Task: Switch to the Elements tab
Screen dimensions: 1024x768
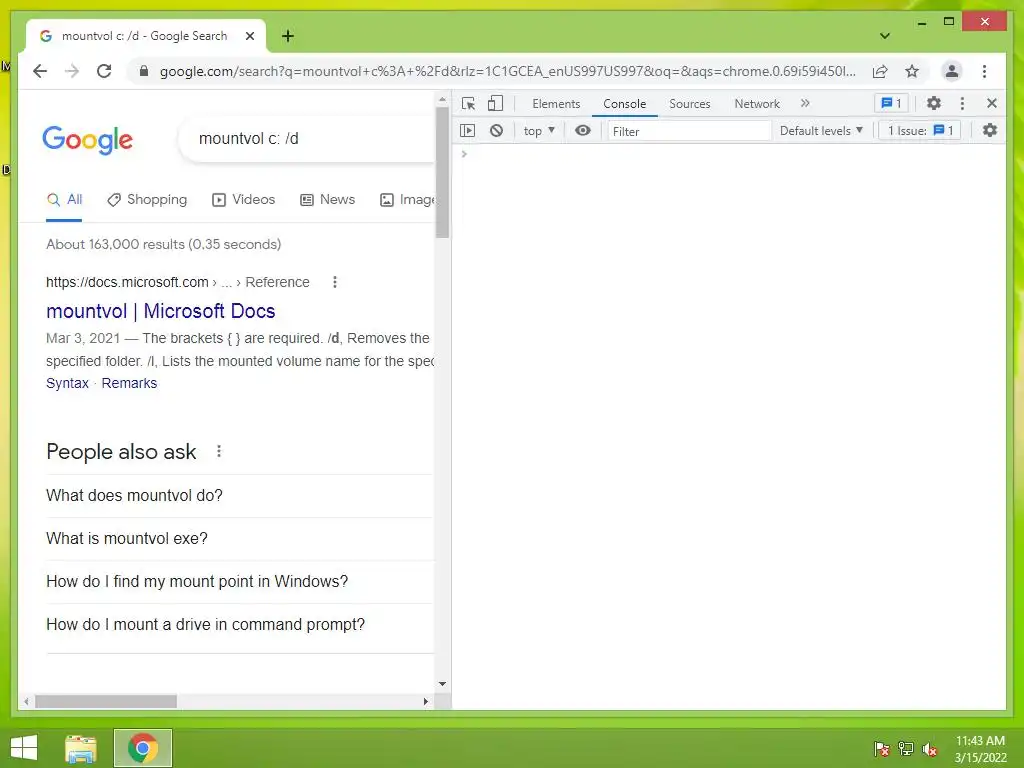Action: pos(556,104)
